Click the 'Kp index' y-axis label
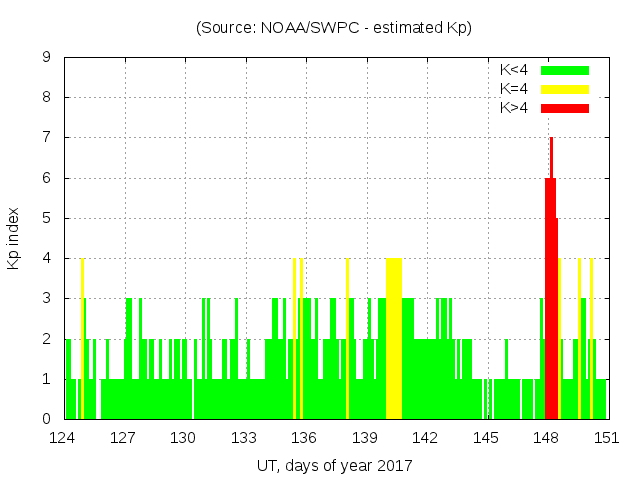 [14, 239]
